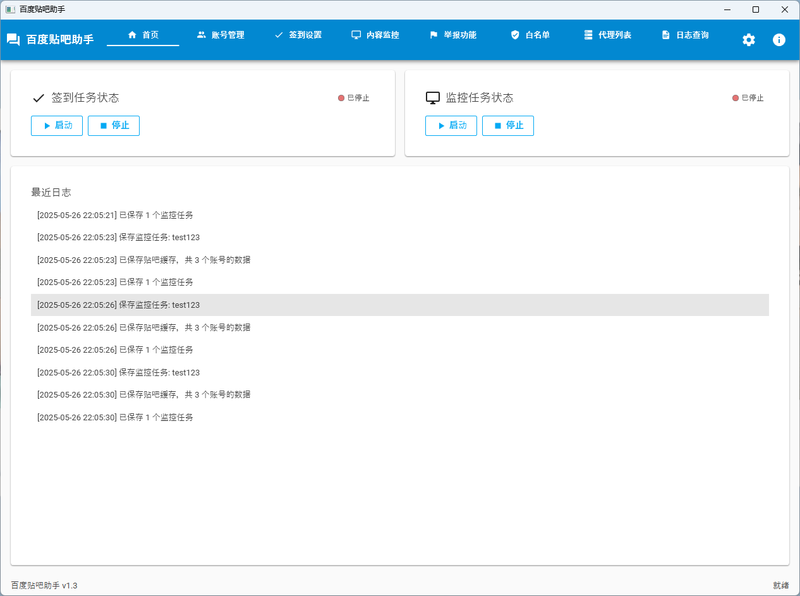800x596 pixels.
Task: Switch to the 首页 tab
Action: [143, 35]
